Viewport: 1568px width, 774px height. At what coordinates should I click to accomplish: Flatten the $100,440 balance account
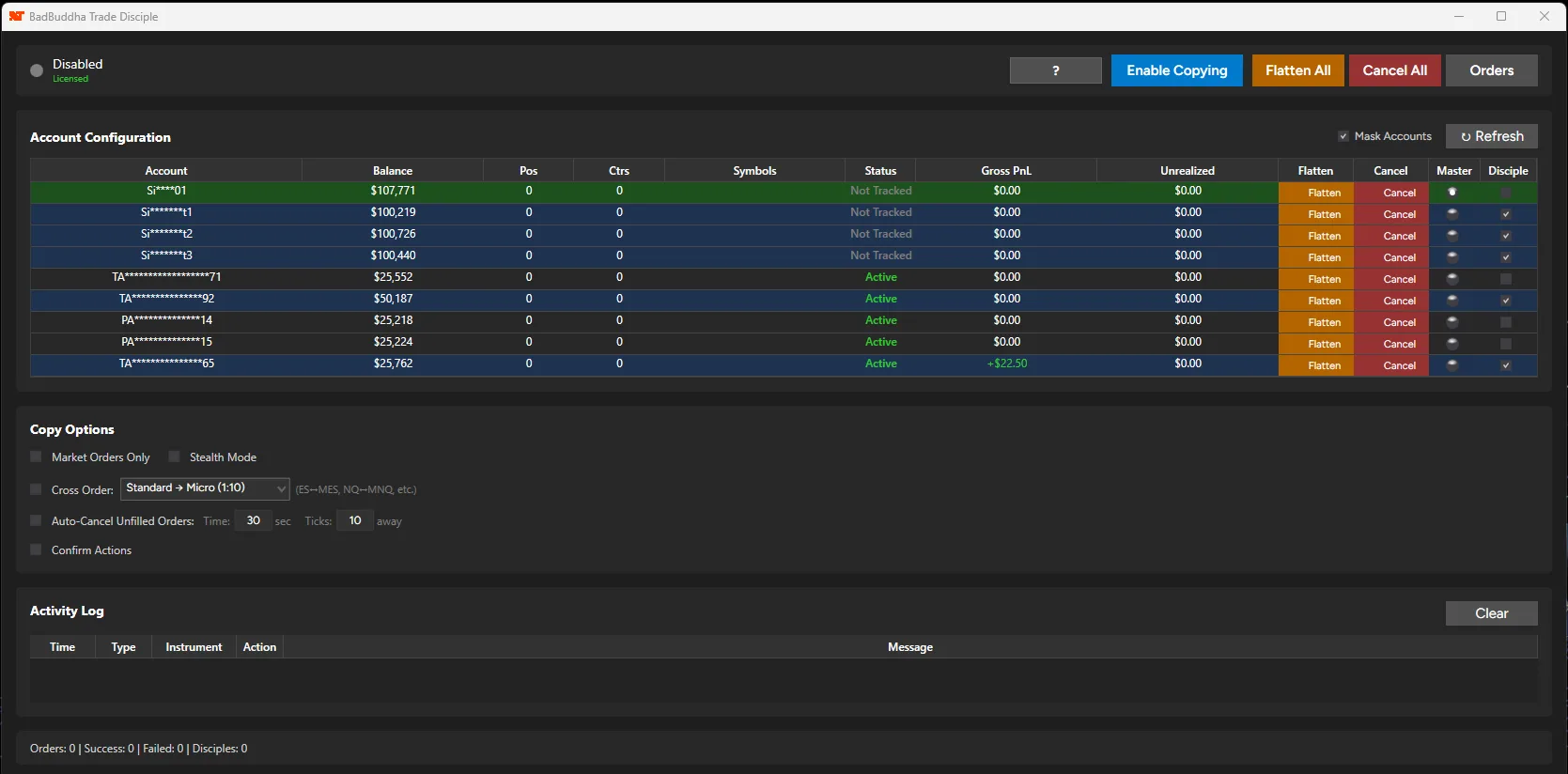coord(1315,257)
